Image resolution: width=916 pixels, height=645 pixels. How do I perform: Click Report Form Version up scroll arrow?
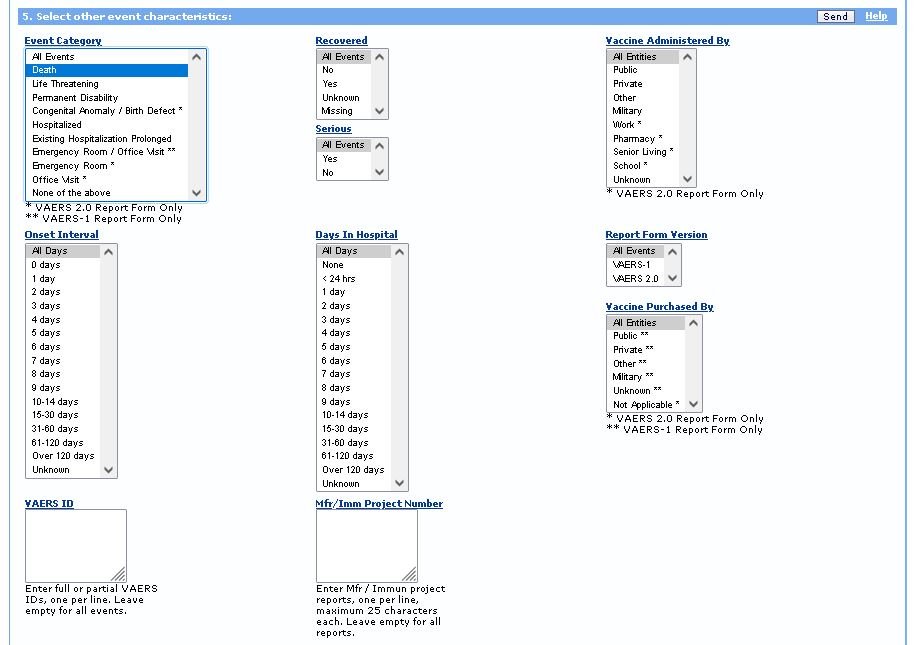673,251
